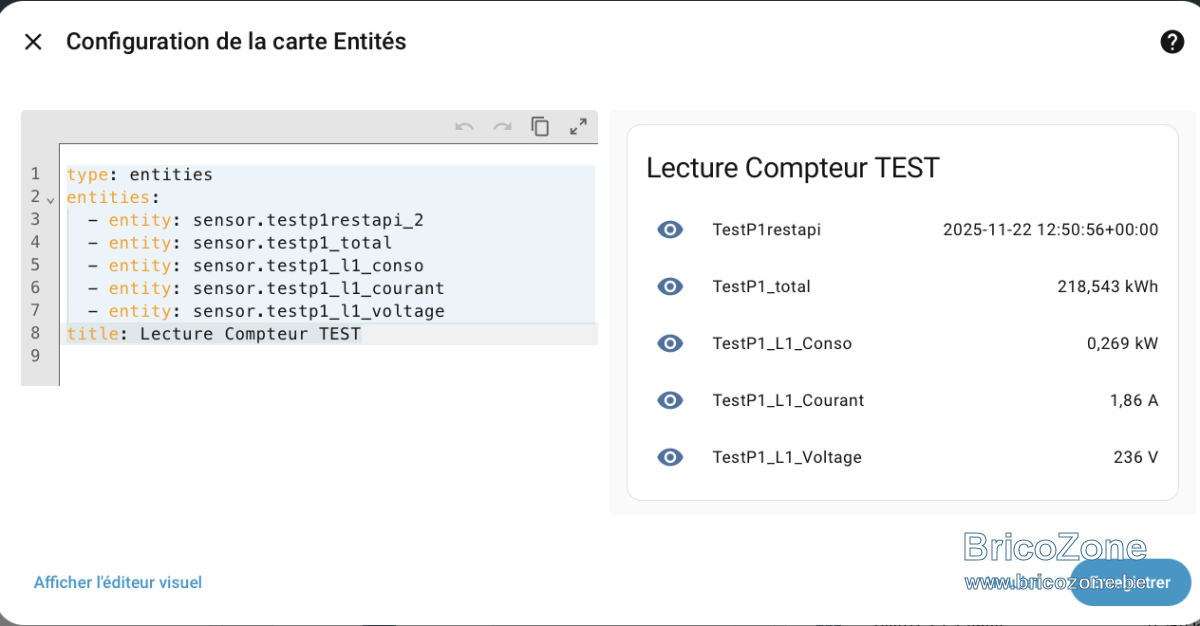This screenshot has height=626, width=1200.
Task: Place cursor on sensor.testp1restapi_2 line
Action: tap(255, 220)
